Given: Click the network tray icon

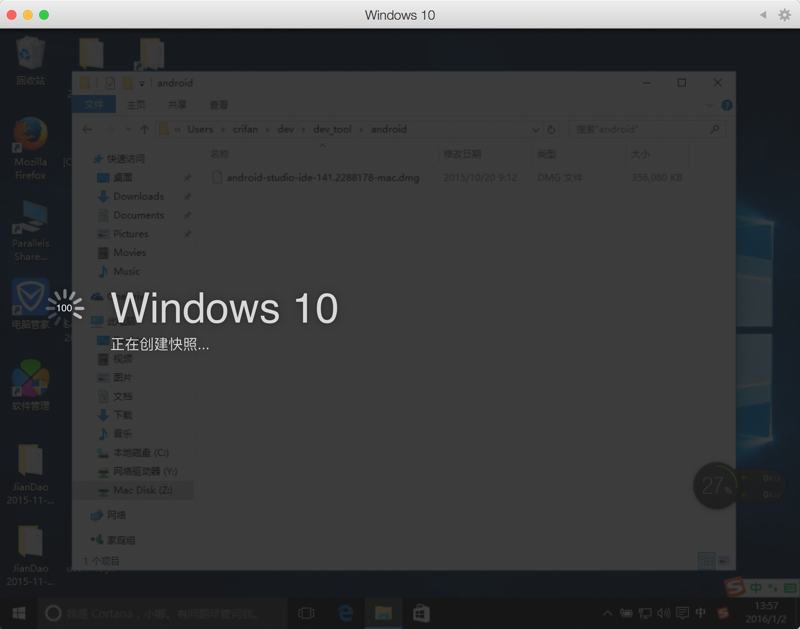Looking at the screenshot, I should (x=645, y=613).
